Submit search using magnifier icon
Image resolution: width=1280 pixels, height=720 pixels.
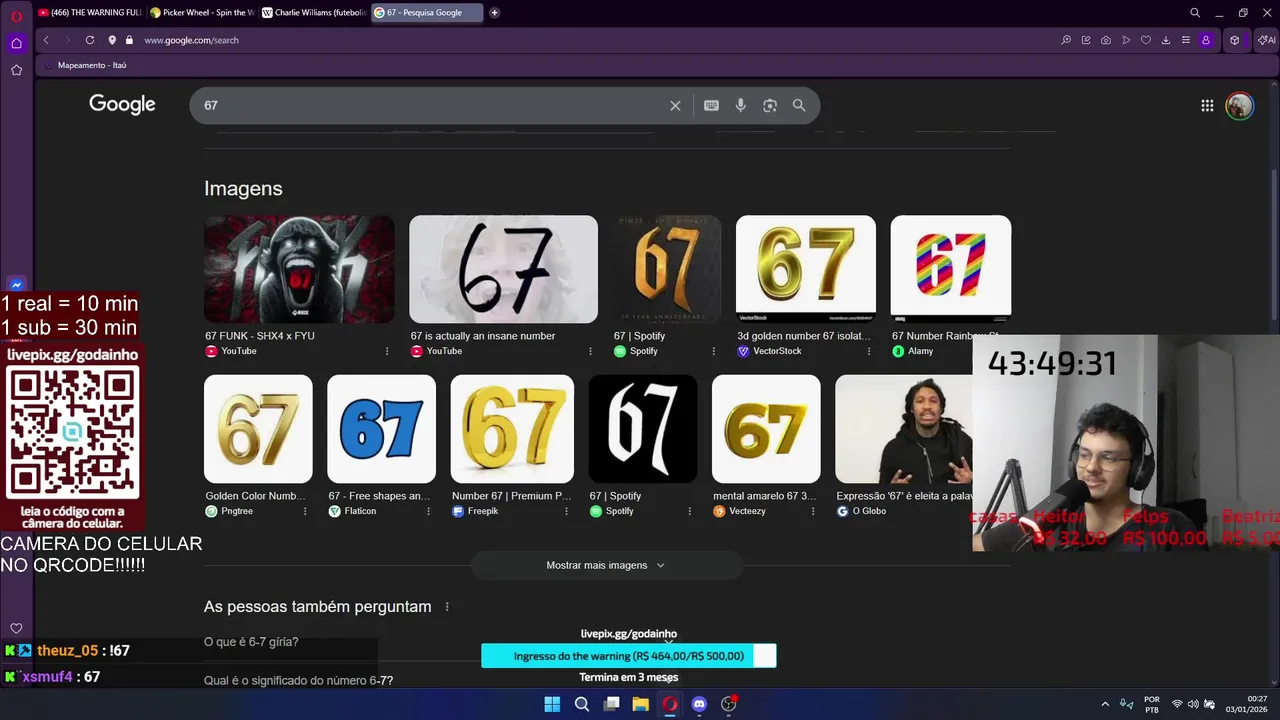(x=799, y=105)
